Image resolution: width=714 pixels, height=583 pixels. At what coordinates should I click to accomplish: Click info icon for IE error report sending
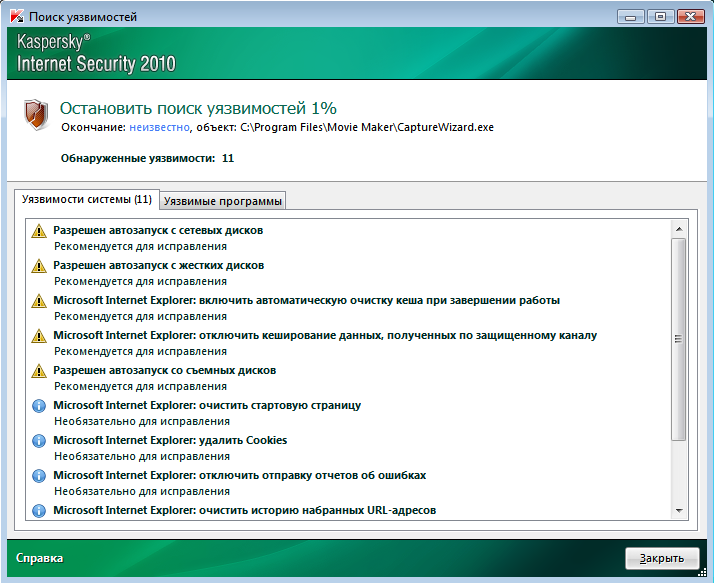pos(39,476)
